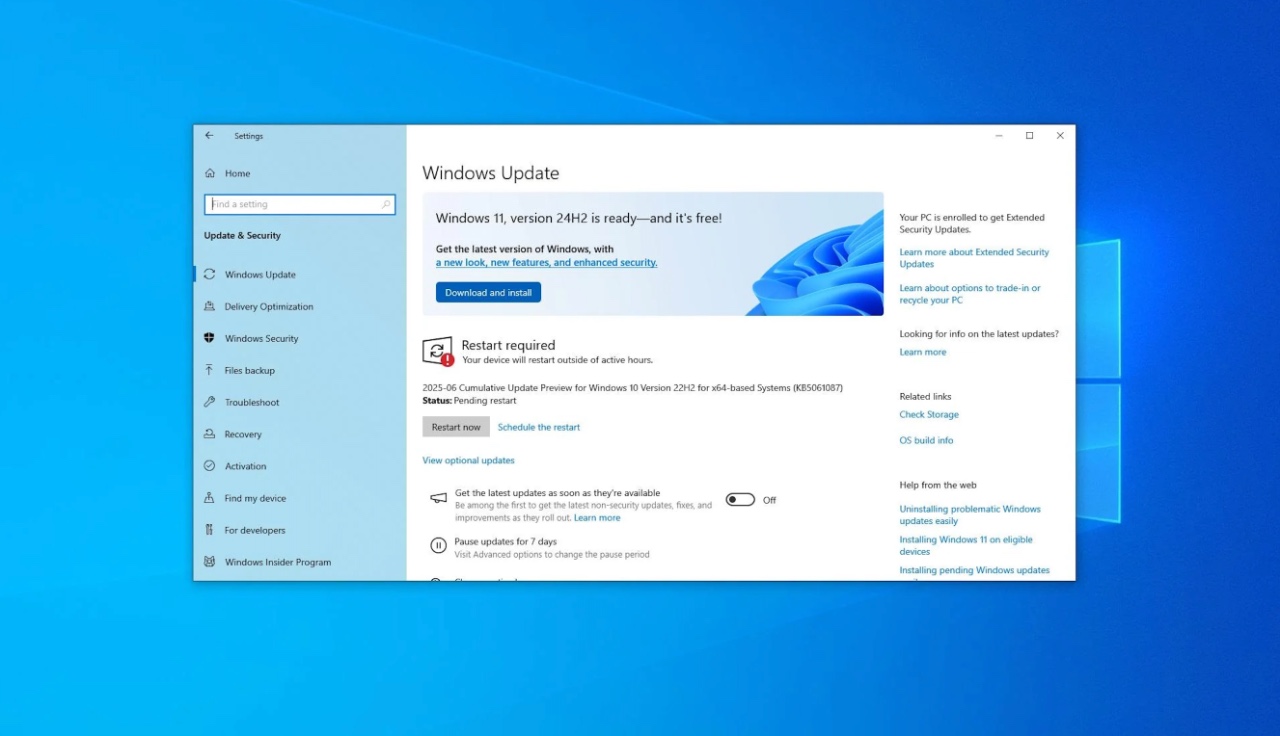1280x736 pixels.
Task: Click the Recovery icon in sidebar
Action: click(210, 434)
